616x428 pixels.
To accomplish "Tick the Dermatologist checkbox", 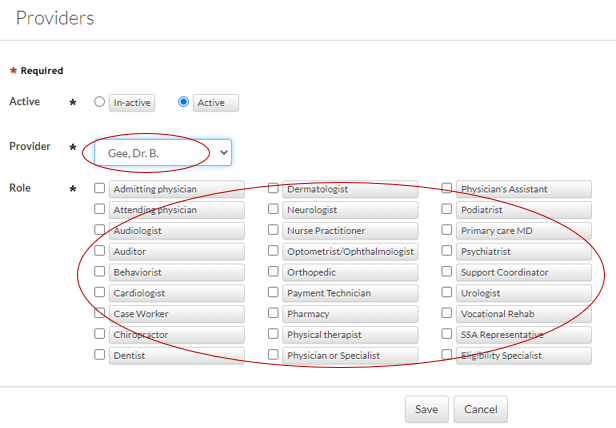I will [273, 188].
